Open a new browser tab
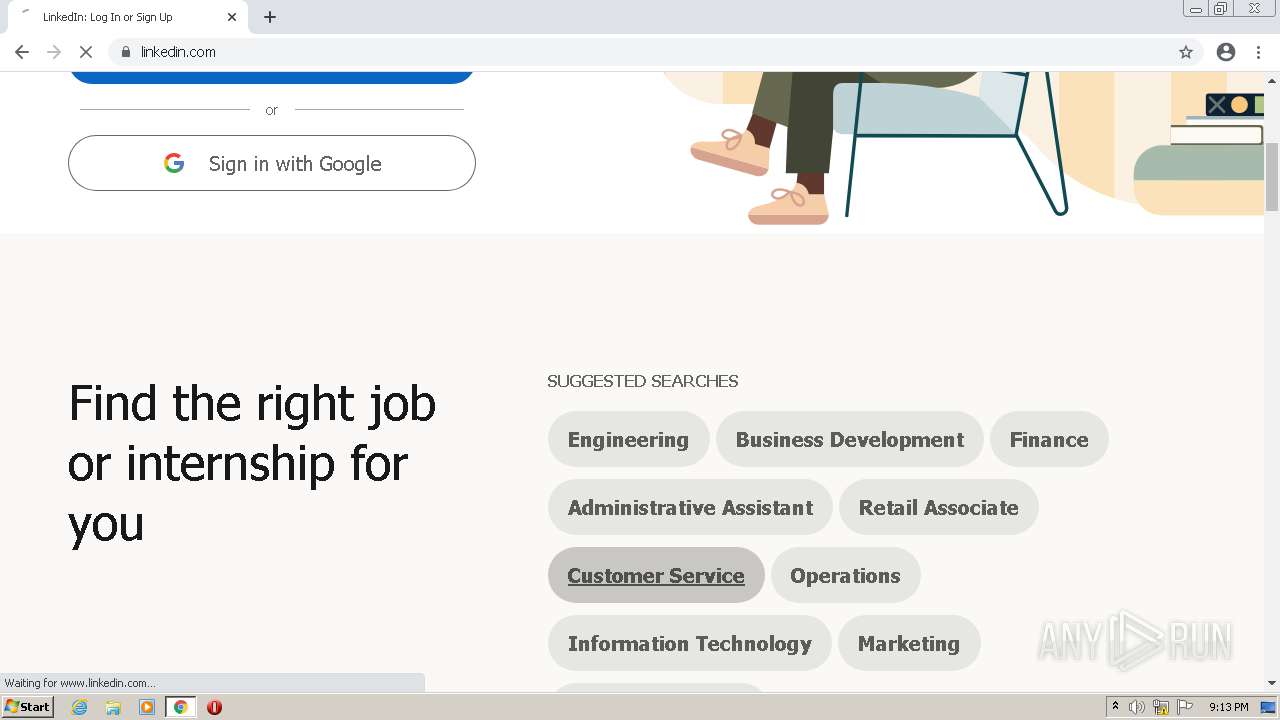 coord(270,17)
